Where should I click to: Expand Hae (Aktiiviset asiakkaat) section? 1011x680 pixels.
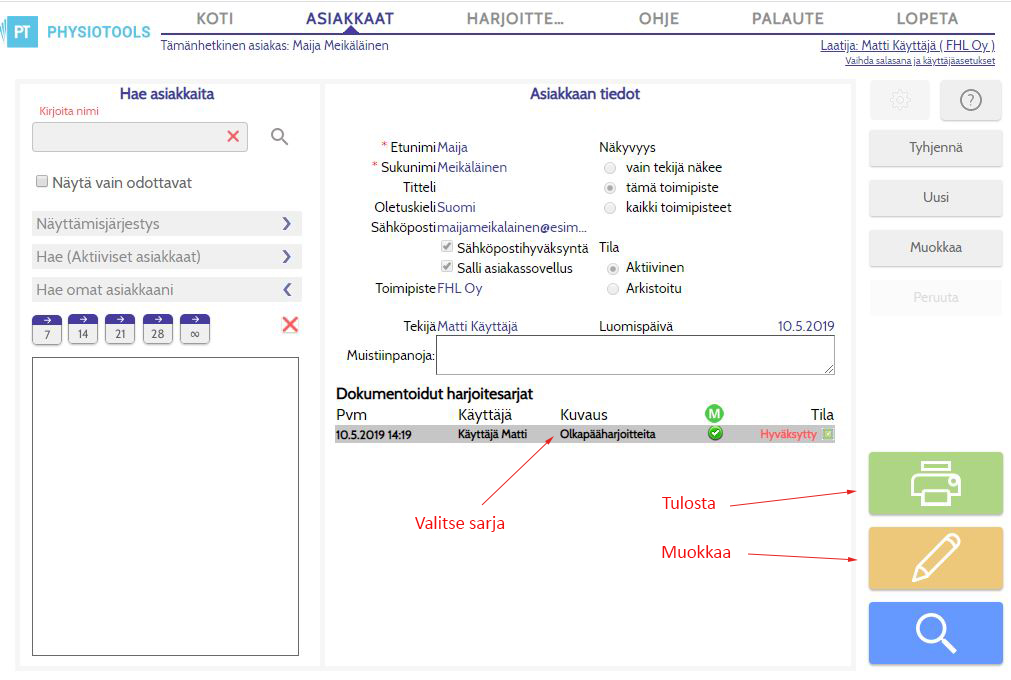click(166, 257)
